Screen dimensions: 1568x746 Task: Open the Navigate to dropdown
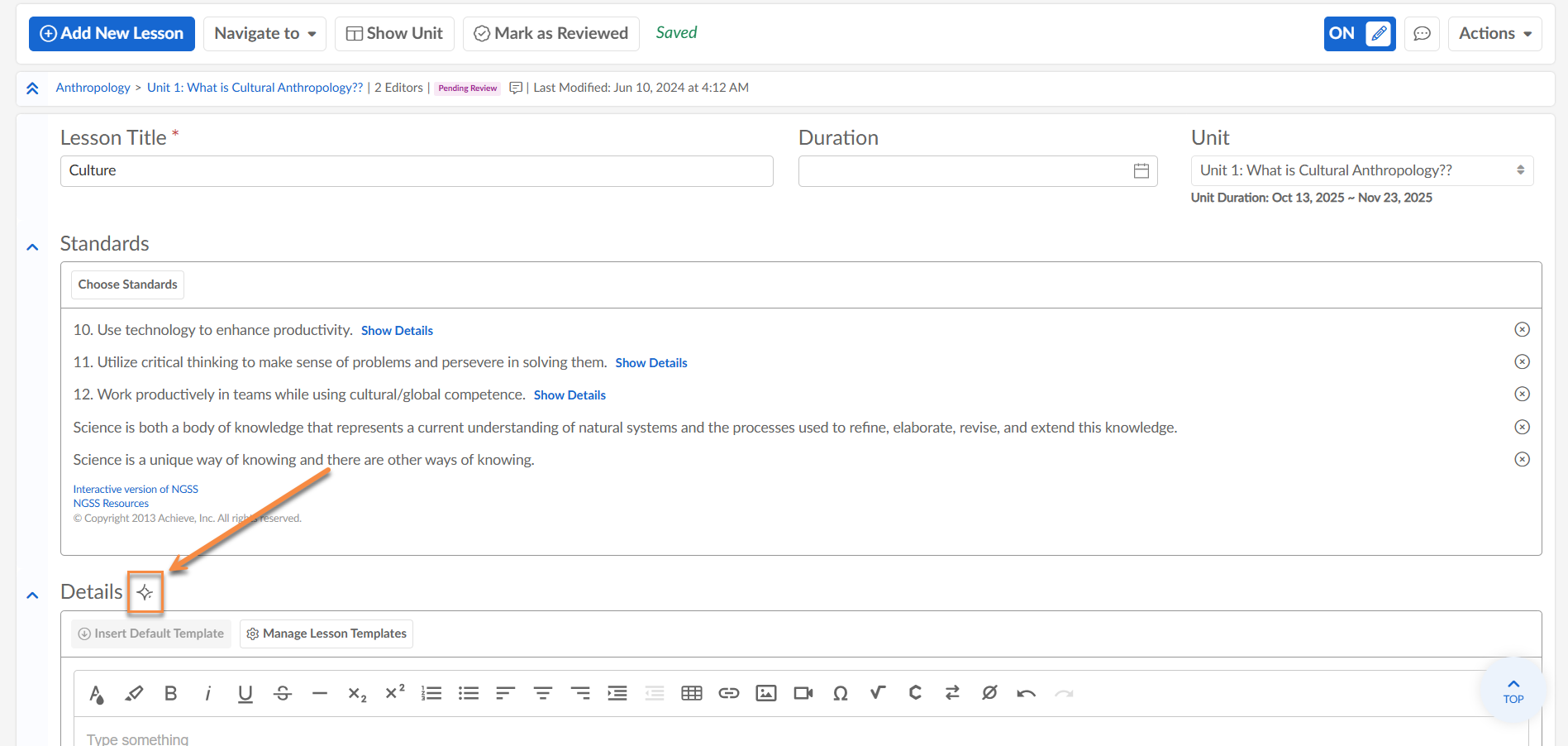point(265,34)
